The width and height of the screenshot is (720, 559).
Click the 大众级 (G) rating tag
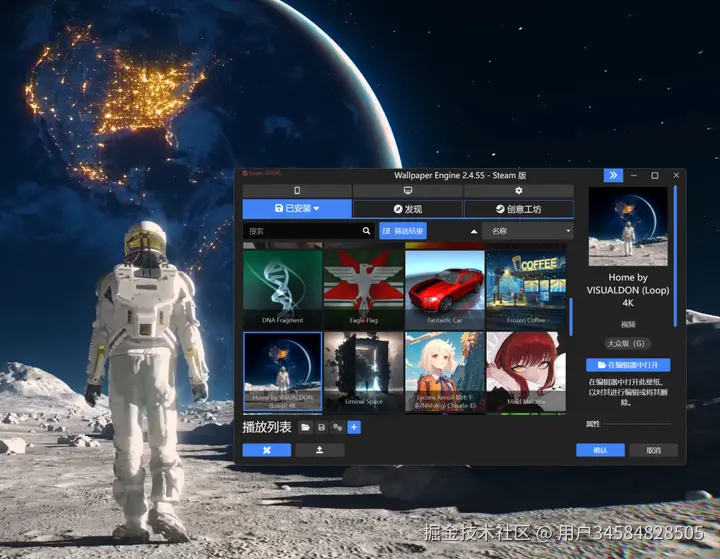pyautogui.click(x=627, y=344)
